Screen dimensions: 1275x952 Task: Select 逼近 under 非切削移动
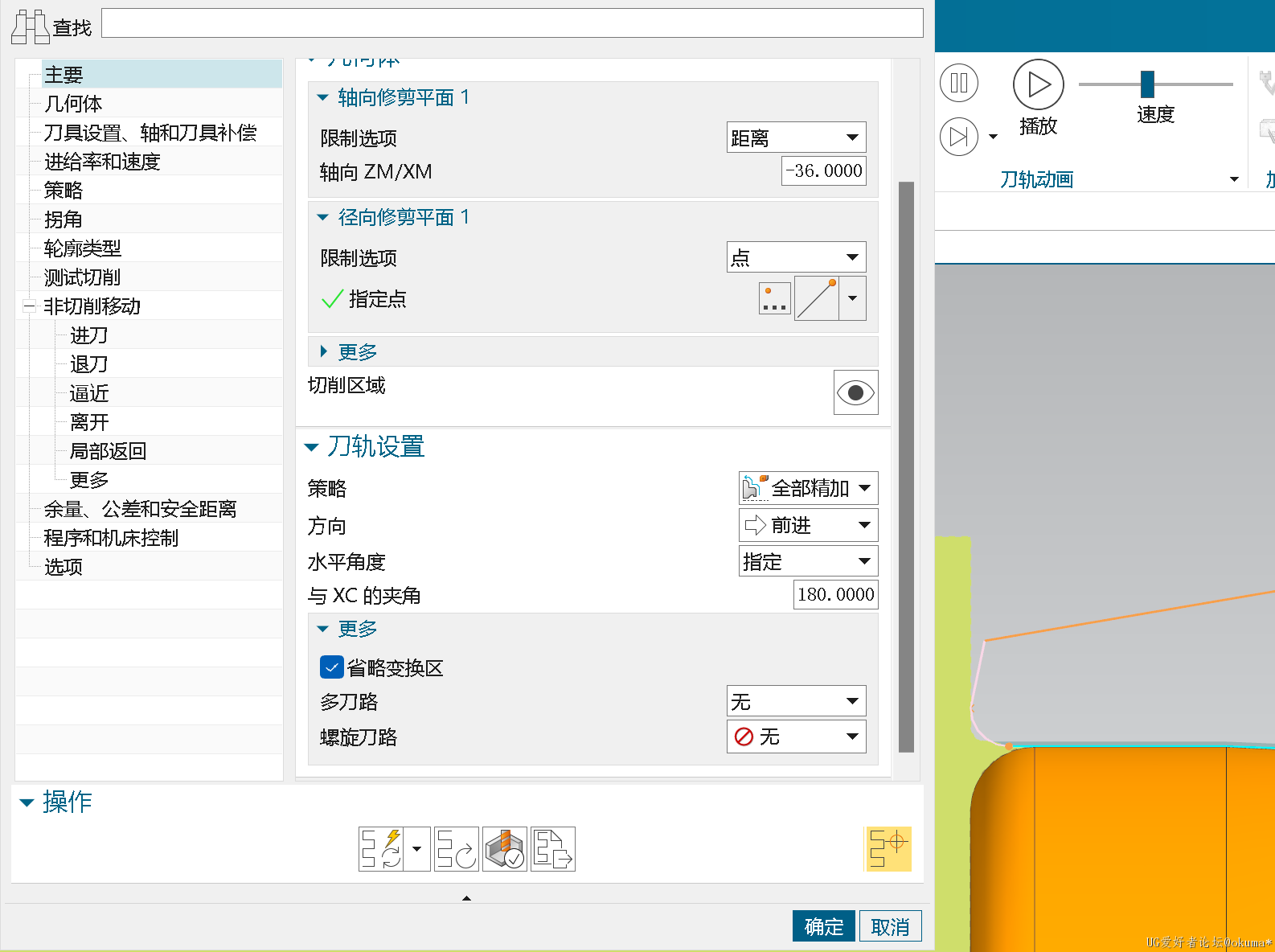[x=89, y=393]
